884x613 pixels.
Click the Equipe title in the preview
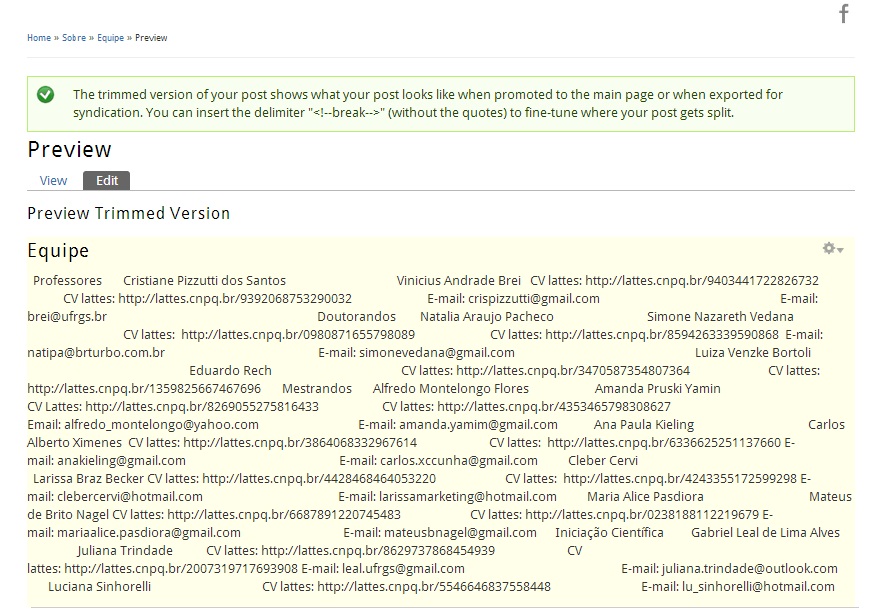pyautogui.click(x=58, y=251)
